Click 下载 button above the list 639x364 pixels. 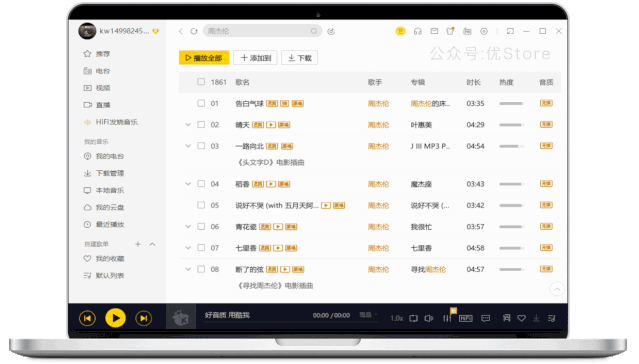coord(300,58)
